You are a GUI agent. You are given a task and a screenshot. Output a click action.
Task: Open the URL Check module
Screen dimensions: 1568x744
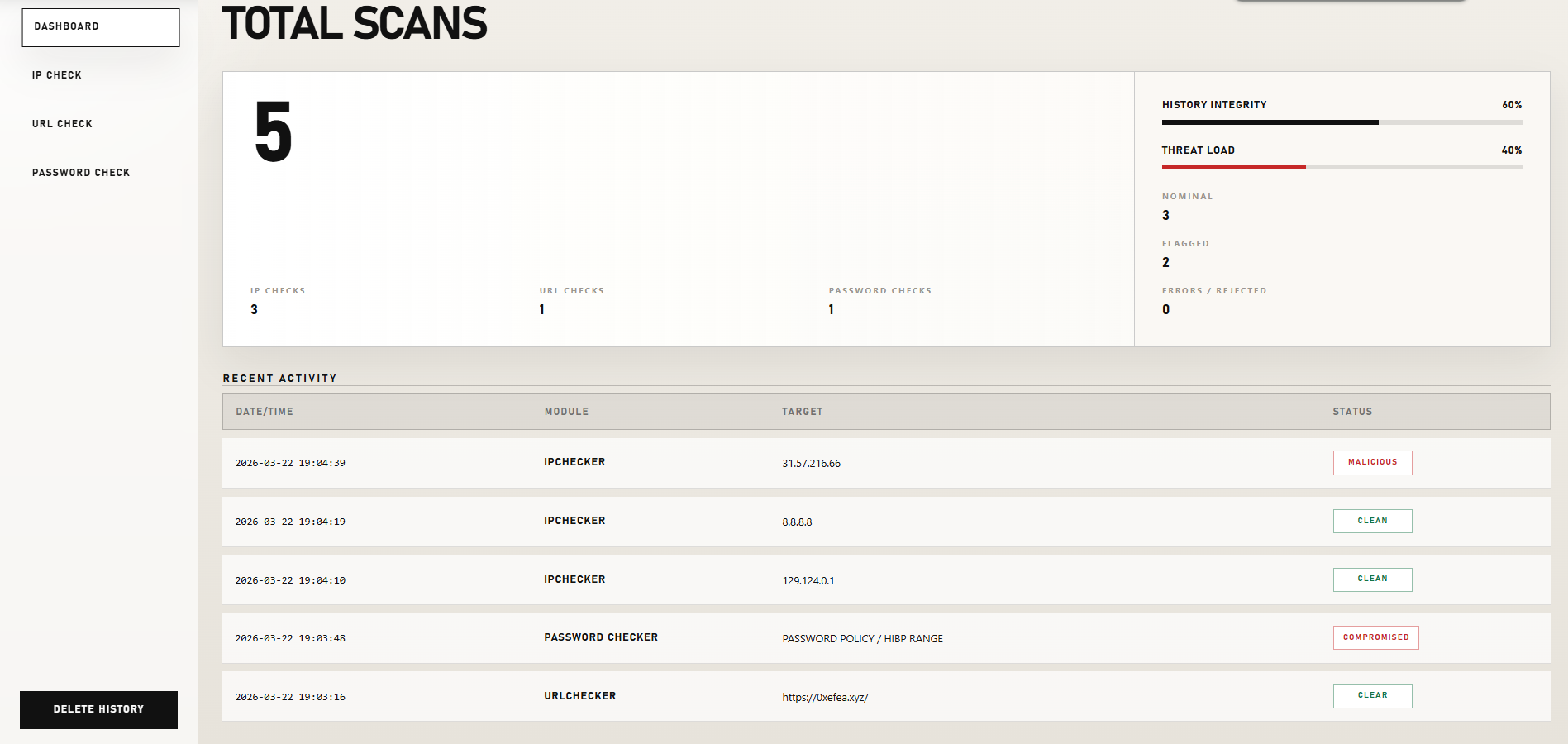pos(62,124)
